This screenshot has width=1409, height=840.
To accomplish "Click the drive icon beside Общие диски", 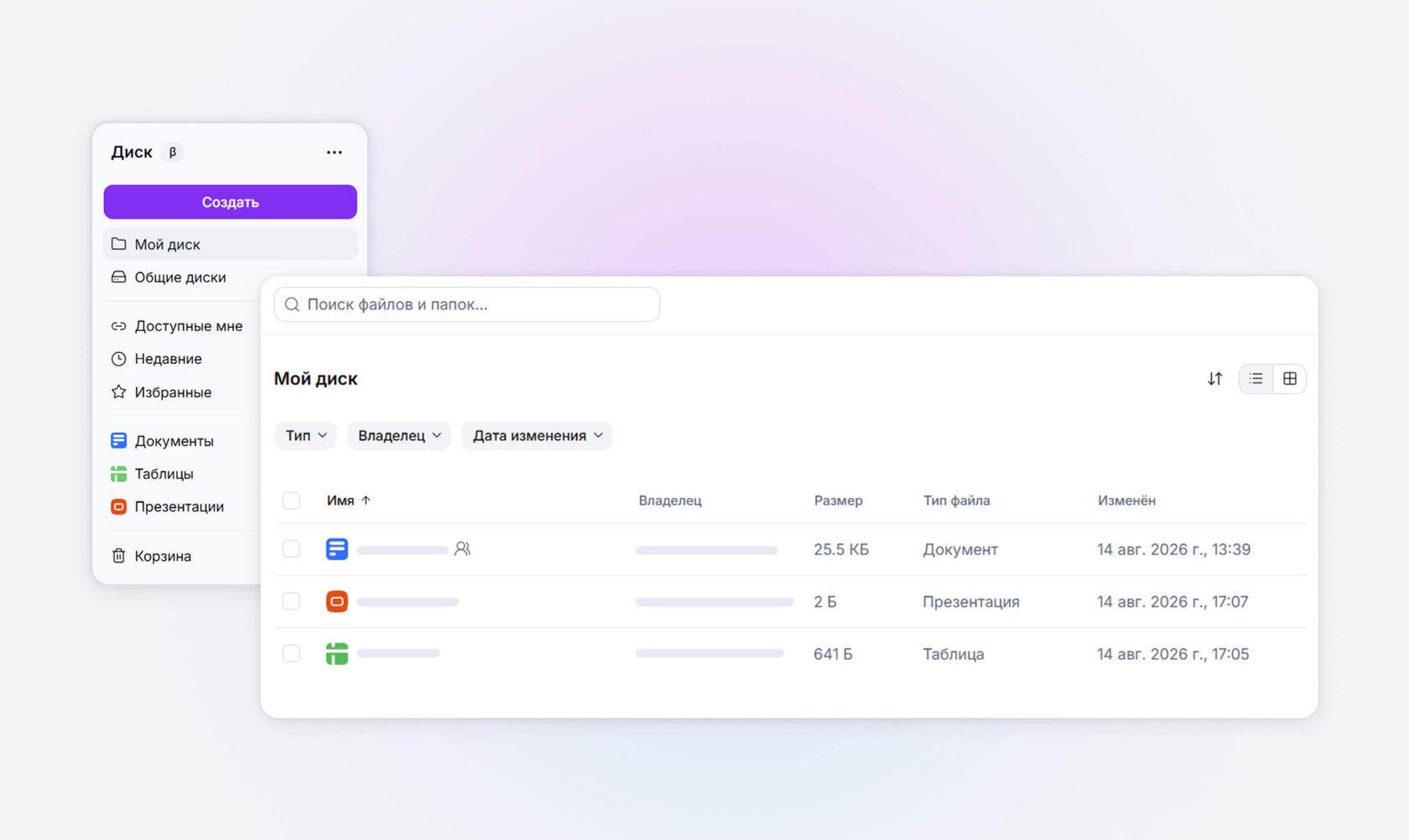I will [119, 277].
